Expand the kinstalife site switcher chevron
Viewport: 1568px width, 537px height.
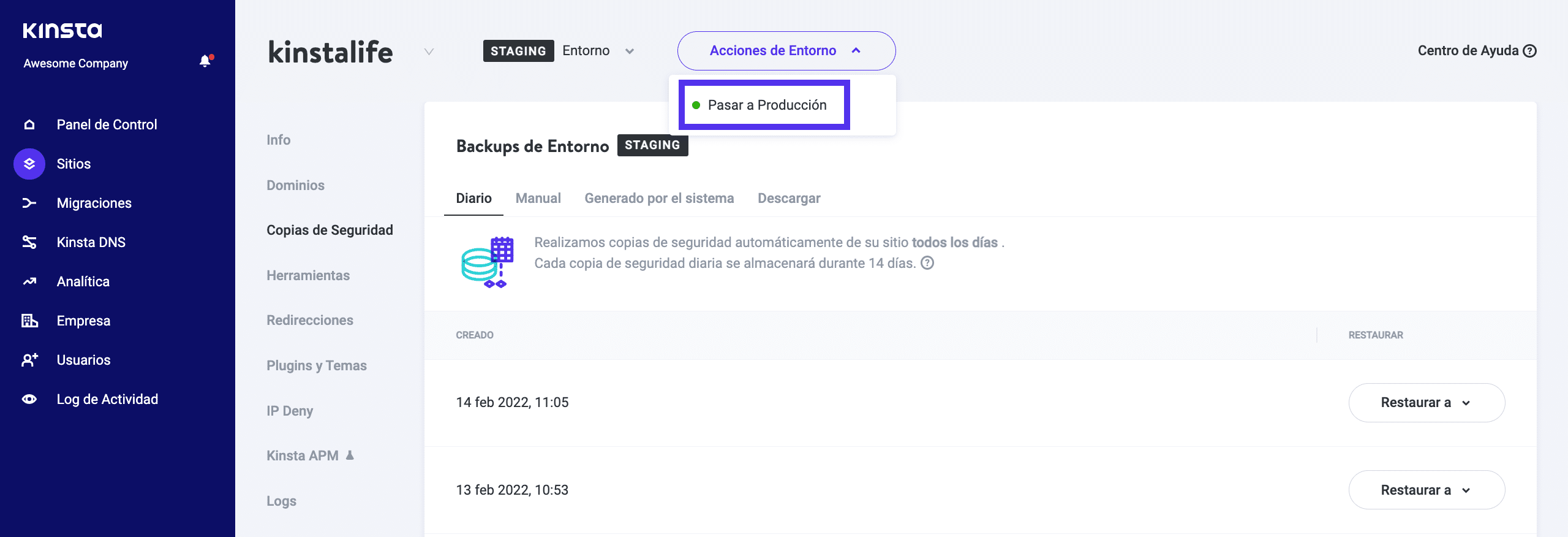429,51
